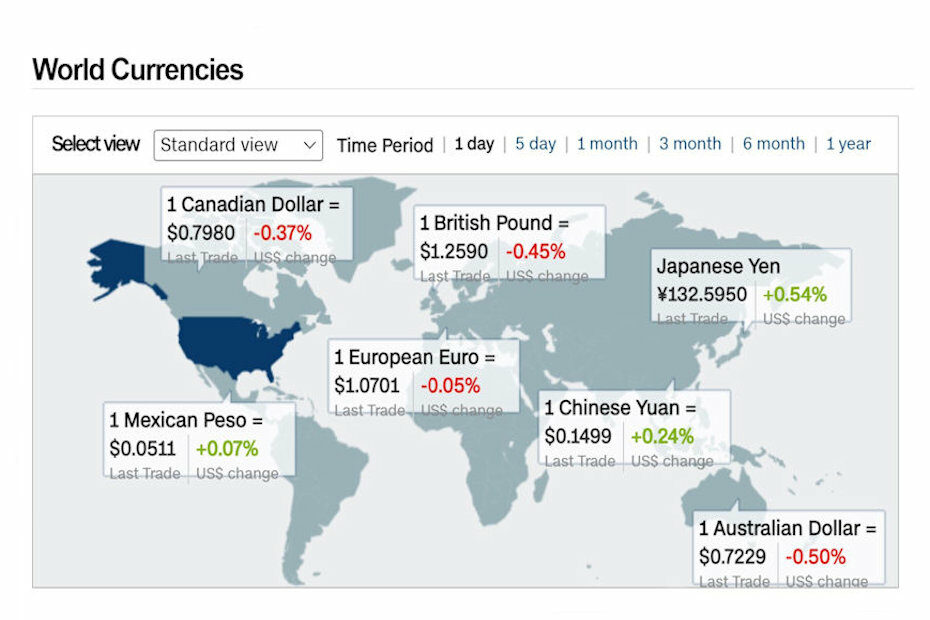Show the 1 year time period

pos(849,144)
